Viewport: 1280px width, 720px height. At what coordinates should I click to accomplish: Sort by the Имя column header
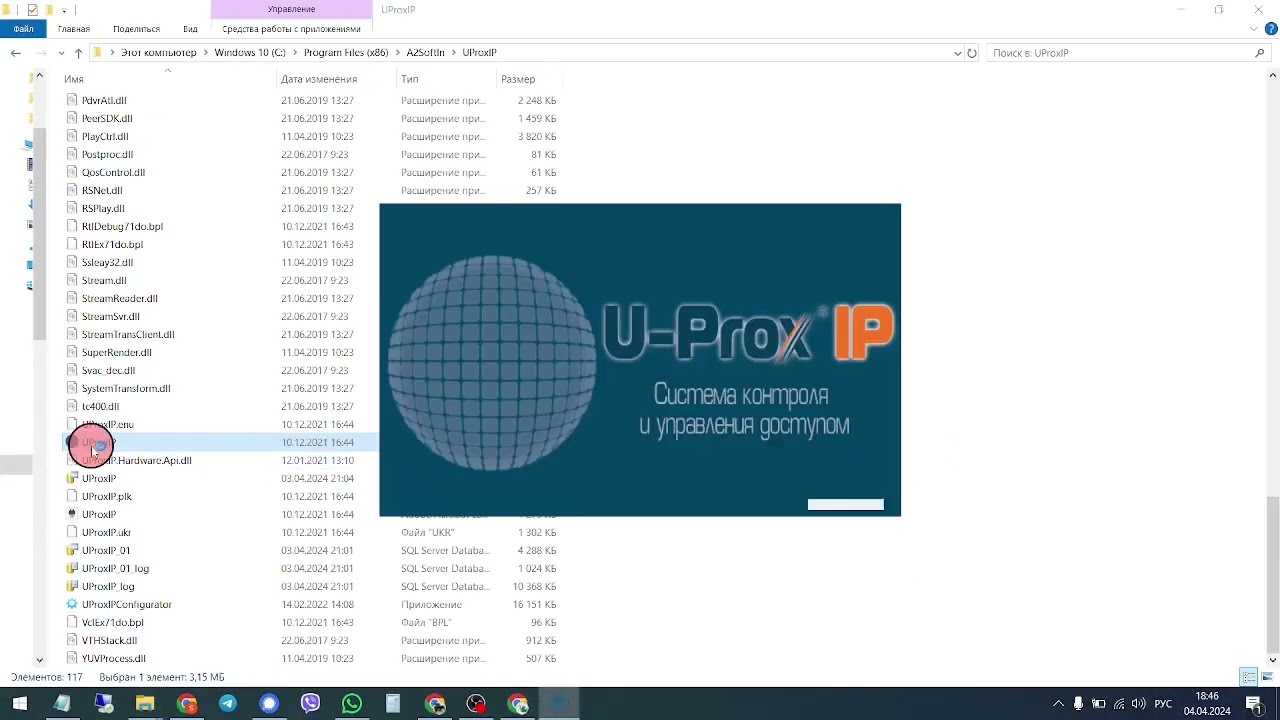(x=74, y=79)
